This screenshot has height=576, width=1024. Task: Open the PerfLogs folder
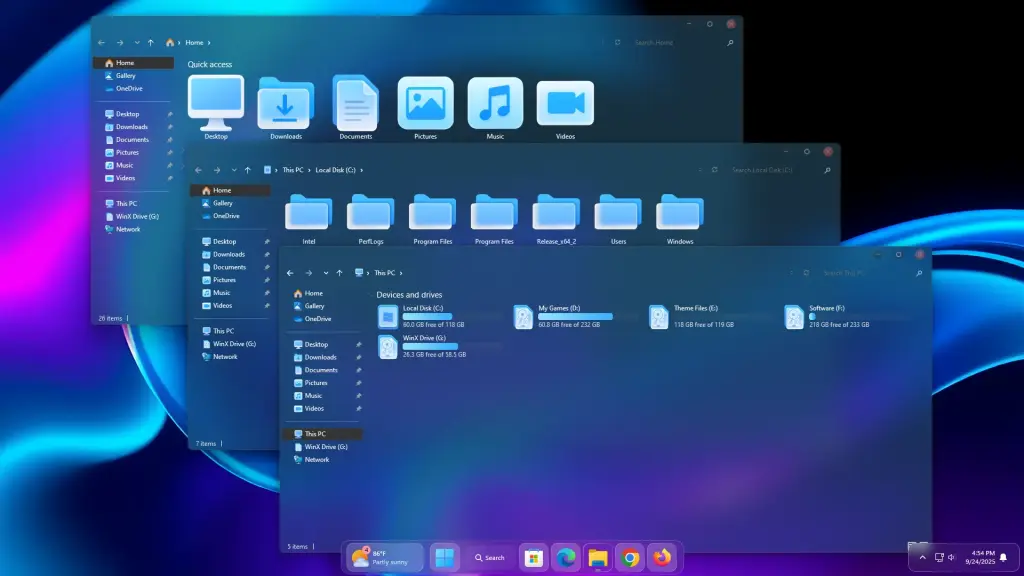[x=370, y=213]
